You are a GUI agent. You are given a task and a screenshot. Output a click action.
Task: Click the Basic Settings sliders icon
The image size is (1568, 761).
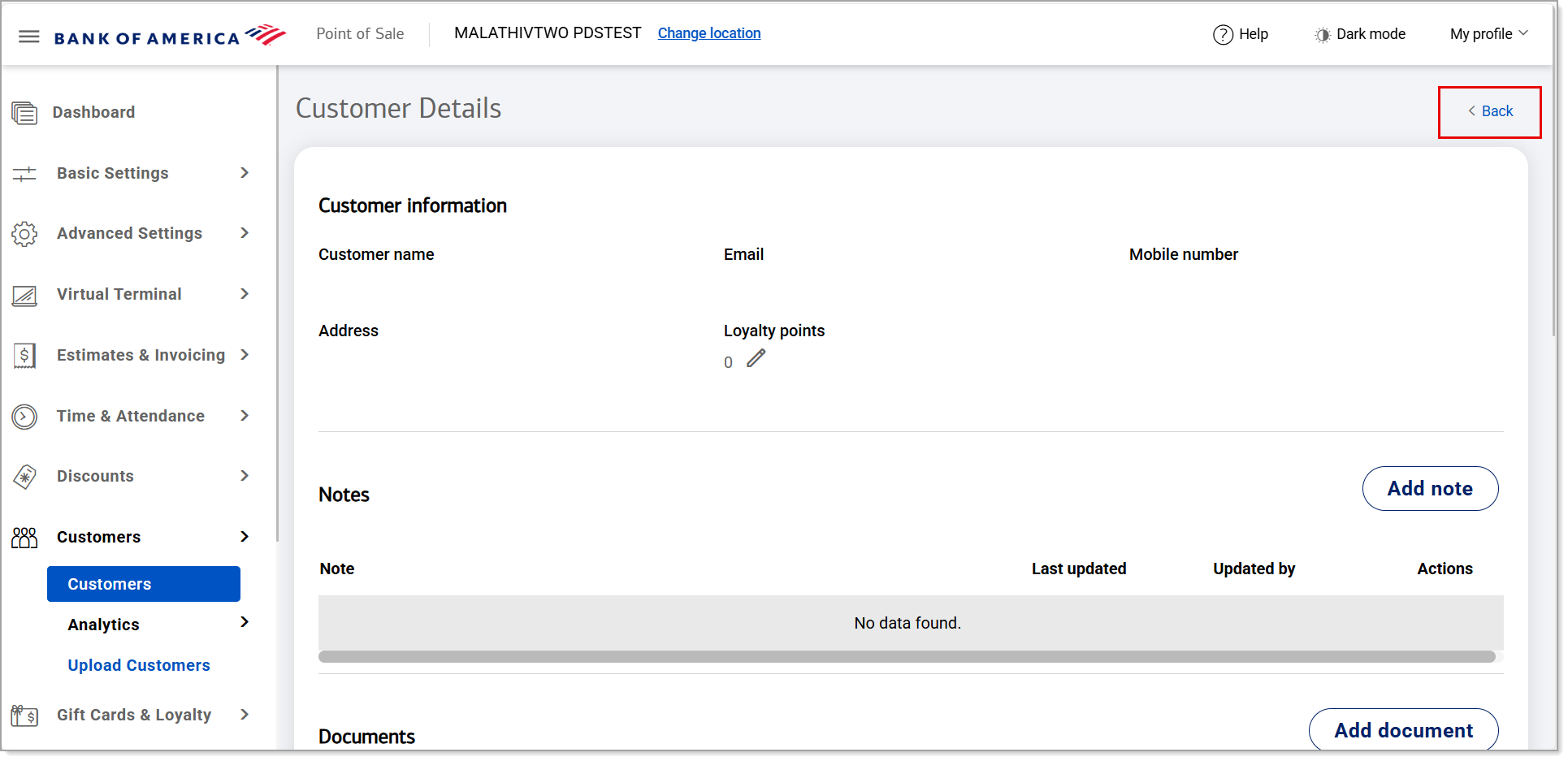click(24, 173)
